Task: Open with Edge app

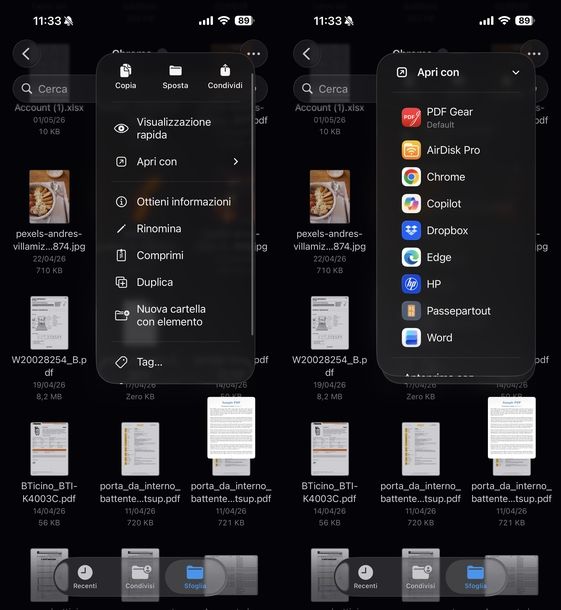Action: click(x=456, y=258)
